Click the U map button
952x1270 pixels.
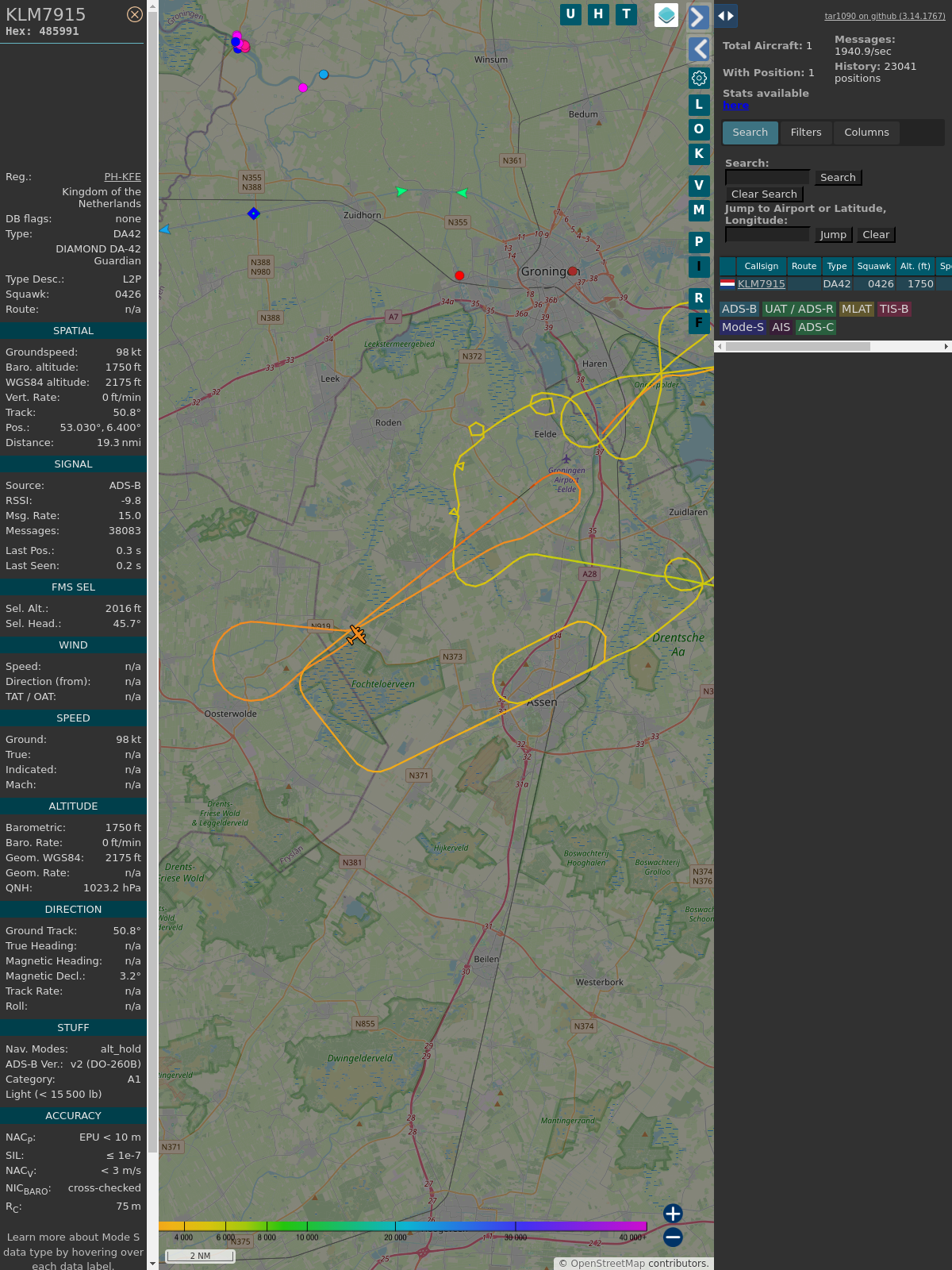570,14
